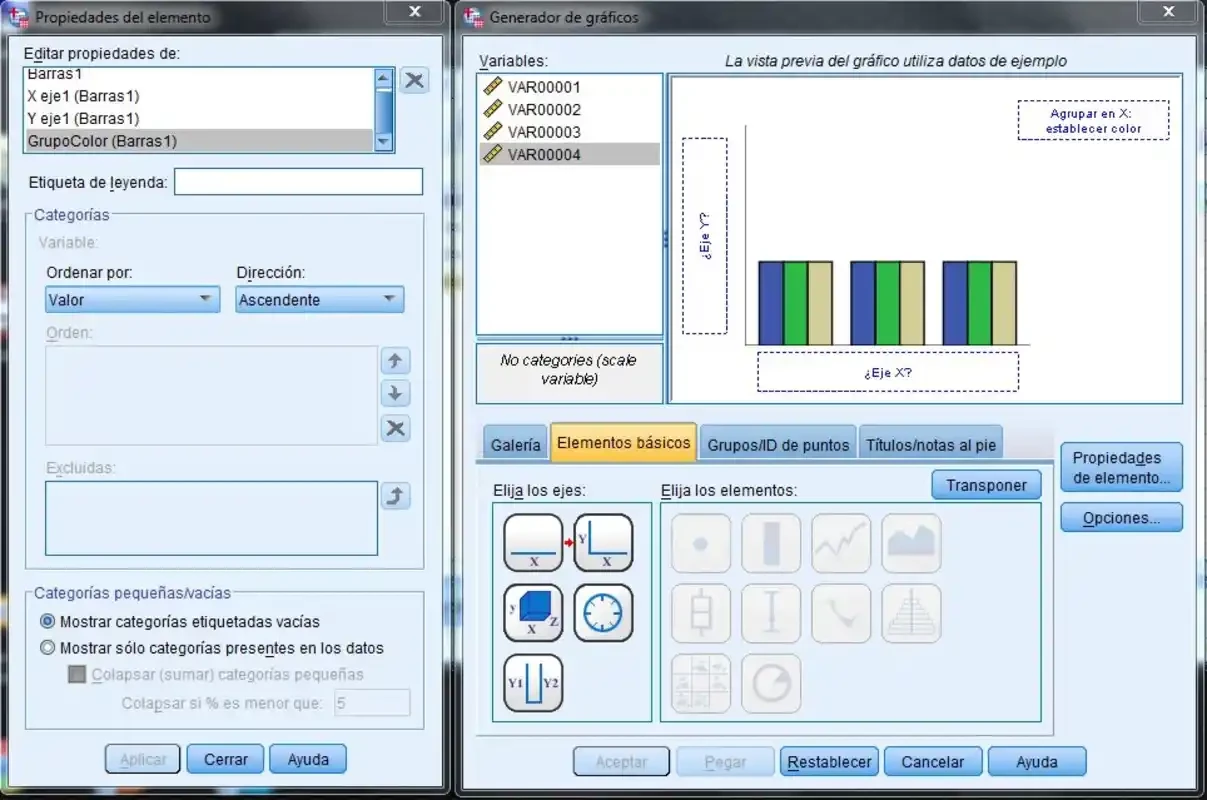Viewport: 1207px width, 800px height.
Task: Exclude category with X beside Orden list
Action: 396,428
